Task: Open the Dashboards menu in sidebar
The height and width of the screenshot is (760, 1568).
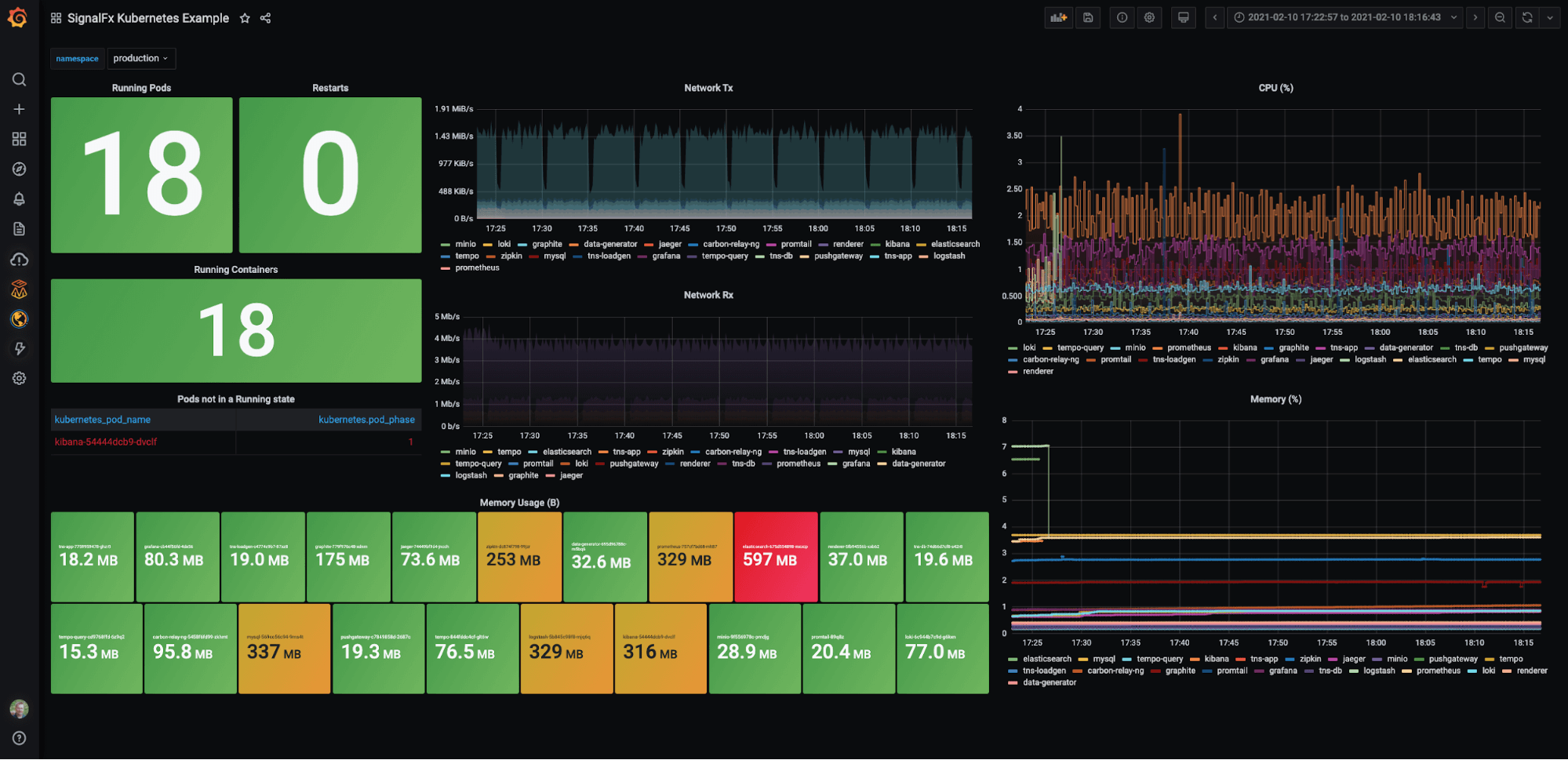Action: pyautogui.click(x=19, y=139)
